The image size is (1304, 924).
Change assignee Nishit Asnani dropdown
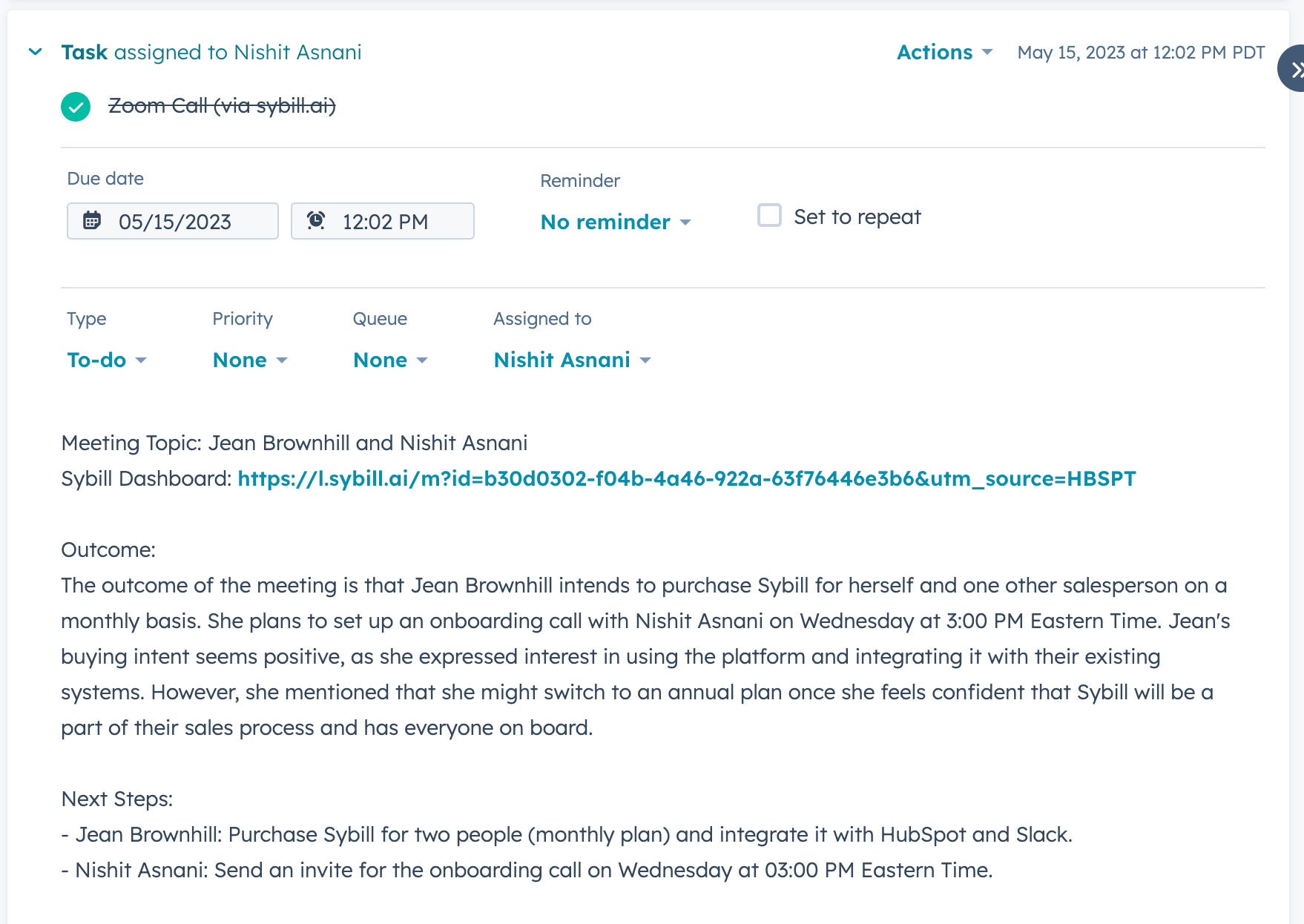(572, 360)
